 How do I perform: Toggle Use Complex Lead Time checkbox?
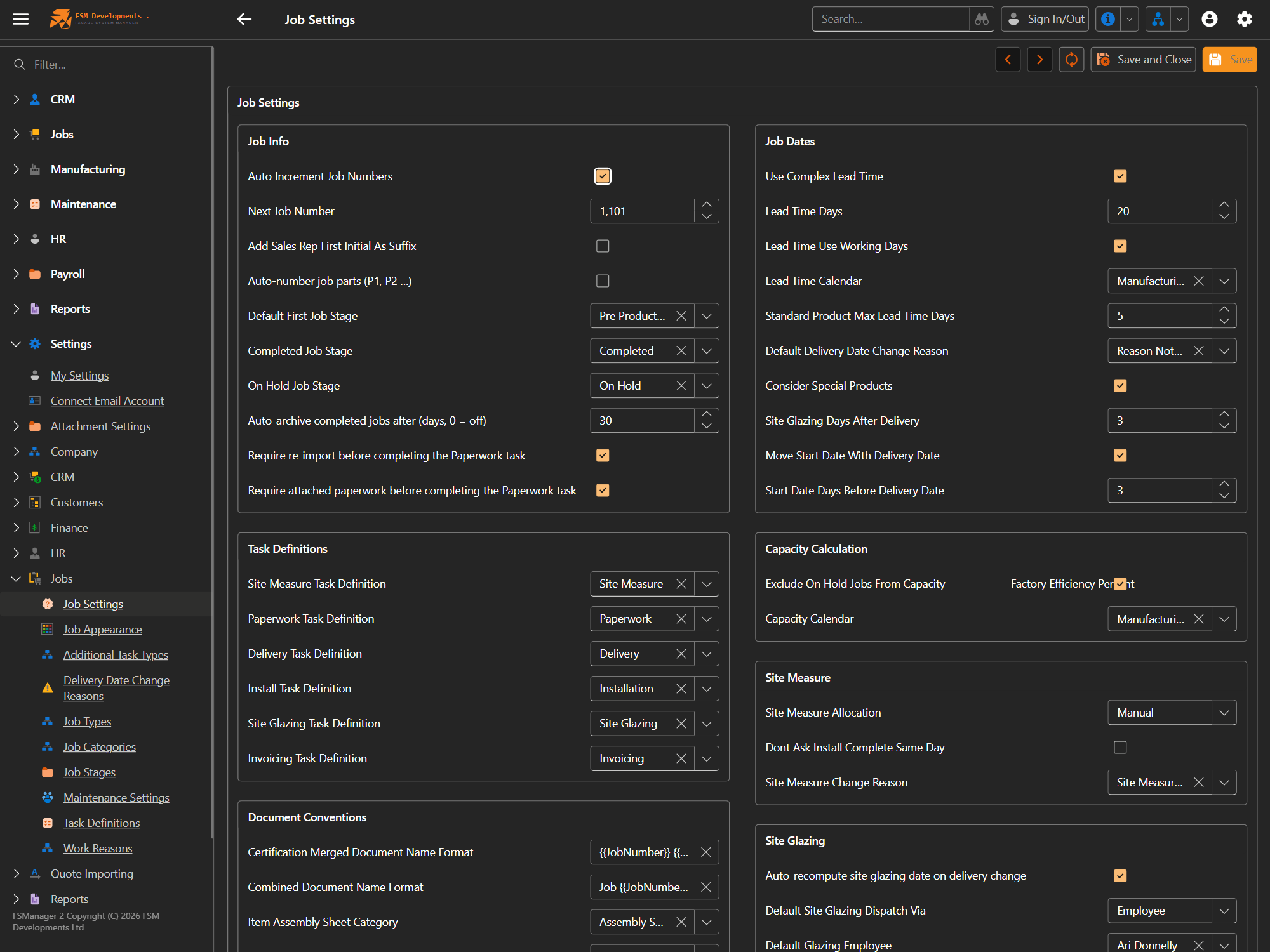[1120, 176]
